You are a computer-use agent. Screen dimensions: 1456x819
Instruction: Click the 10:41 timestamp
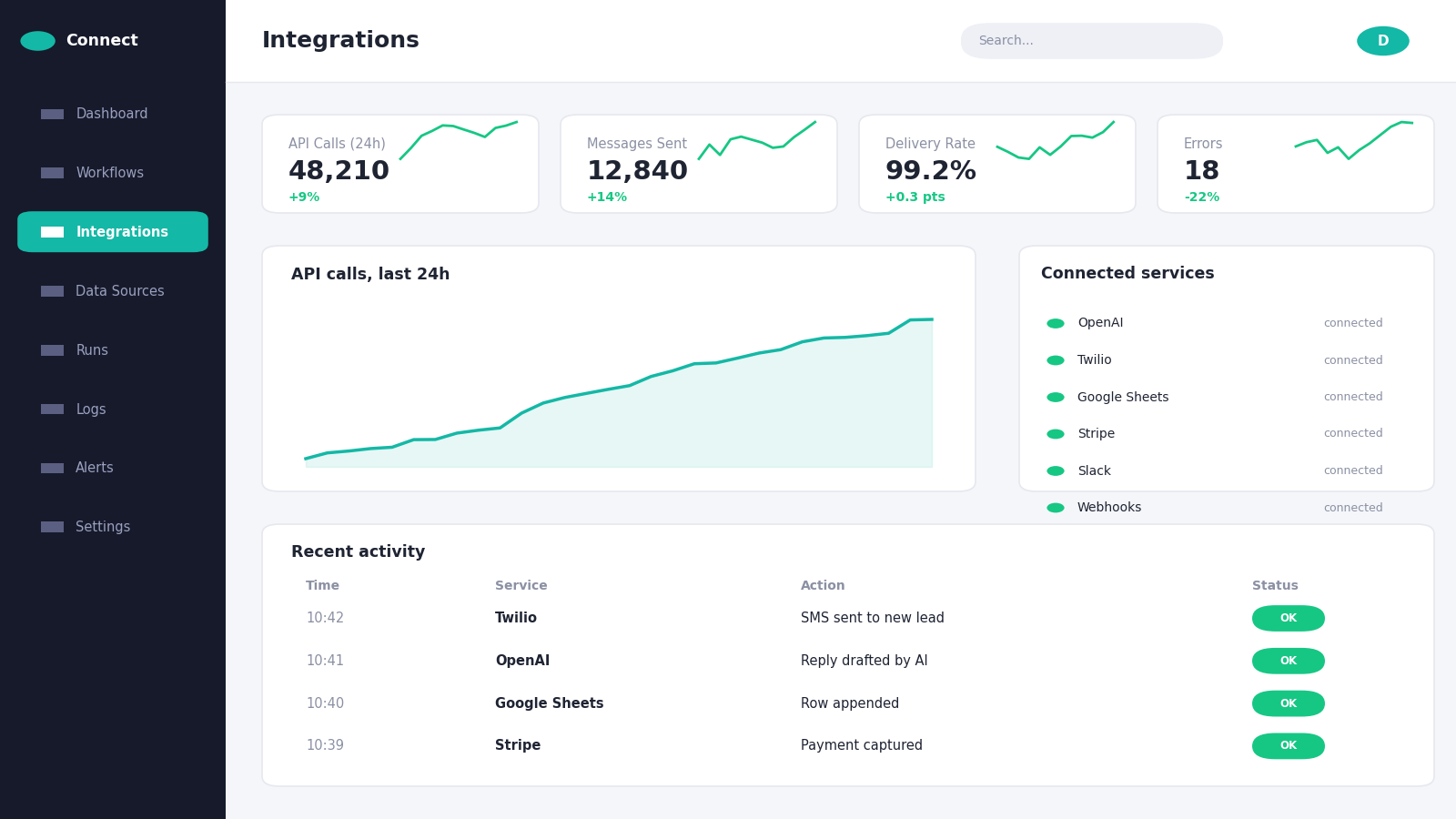tap(325, 661)
